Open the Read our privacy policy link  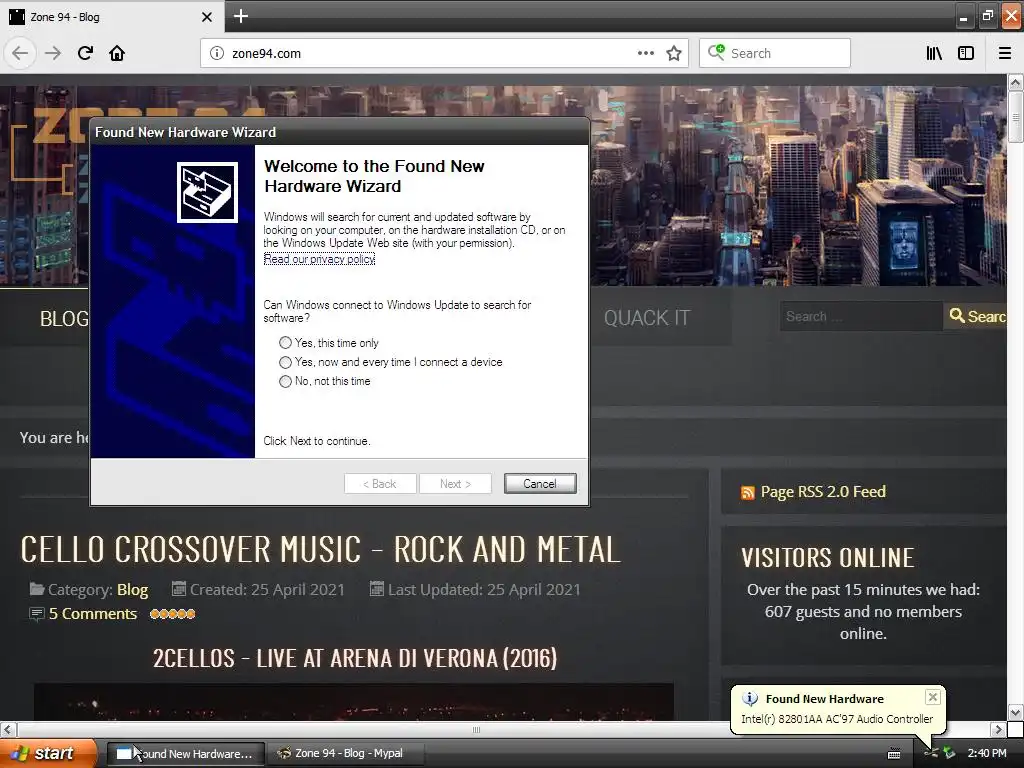click(319, 259)
